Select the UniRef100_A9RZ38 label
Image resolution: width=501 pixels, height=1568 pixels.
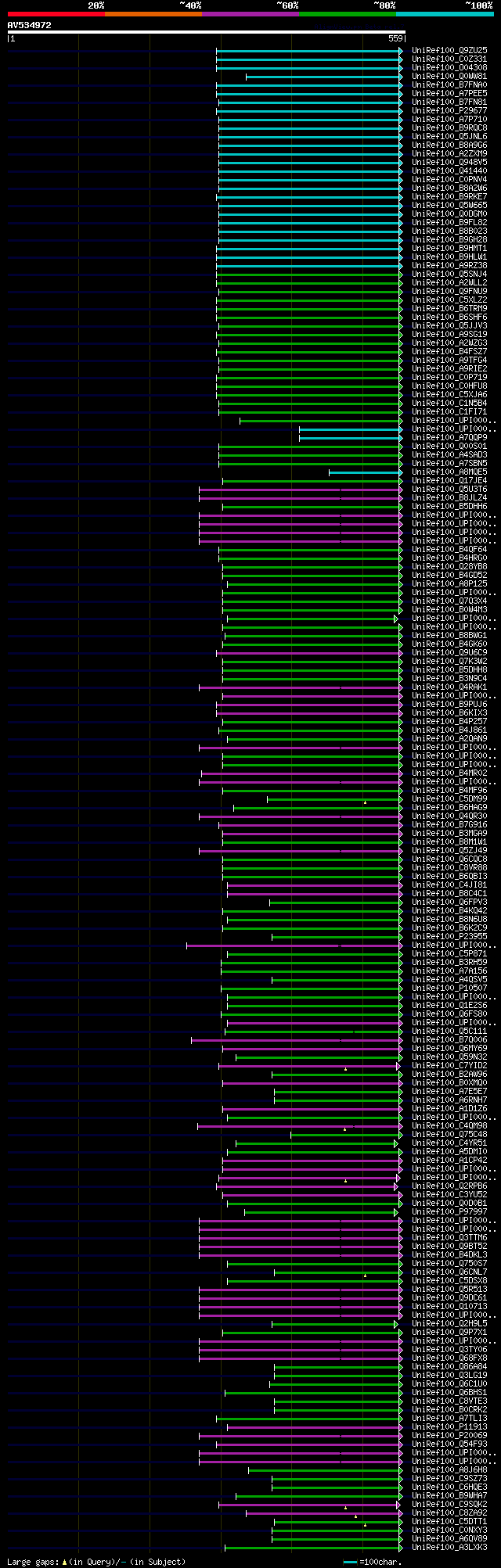[x=449, y=265]
